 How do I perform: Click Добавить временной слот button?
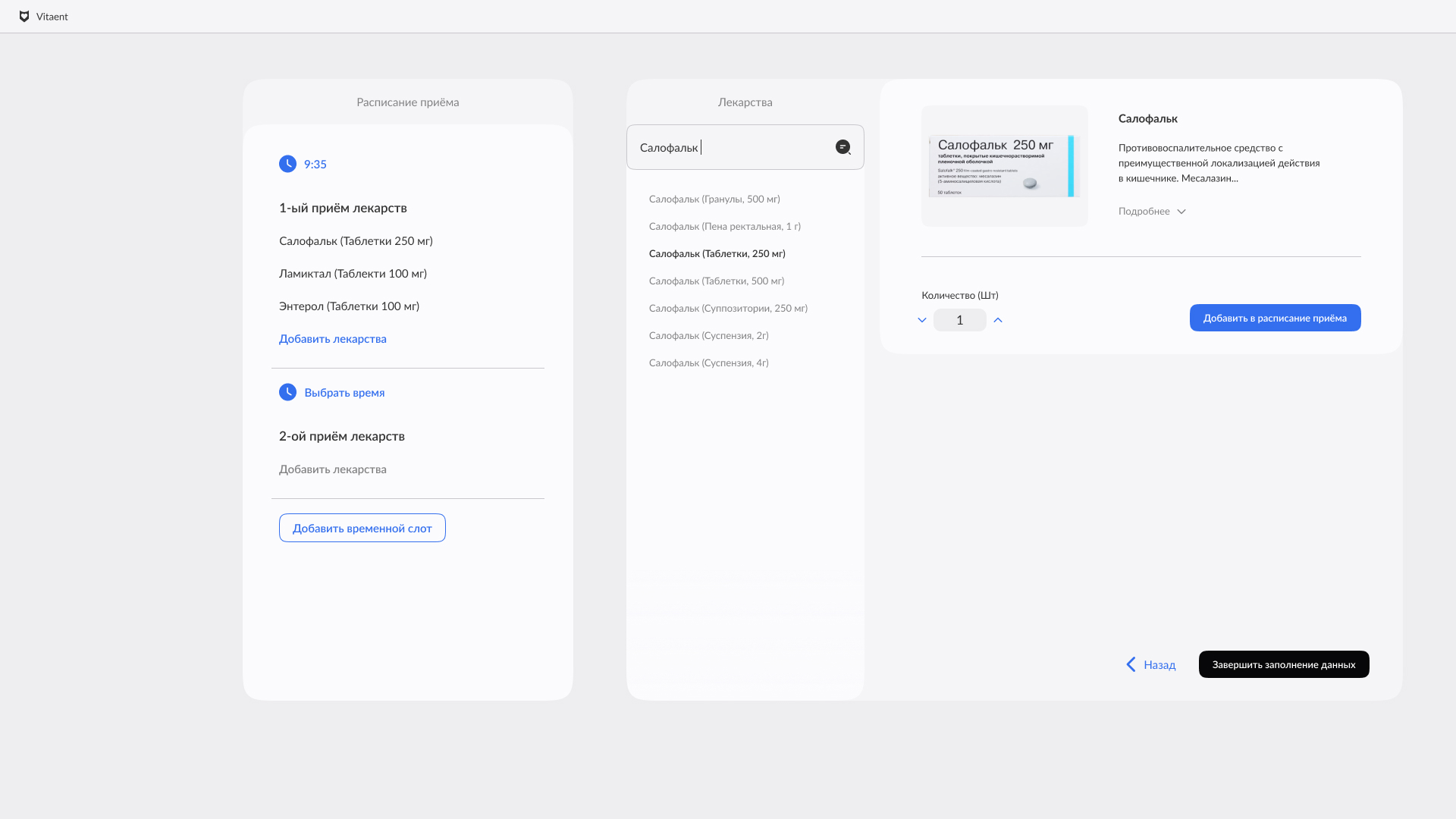362,528
